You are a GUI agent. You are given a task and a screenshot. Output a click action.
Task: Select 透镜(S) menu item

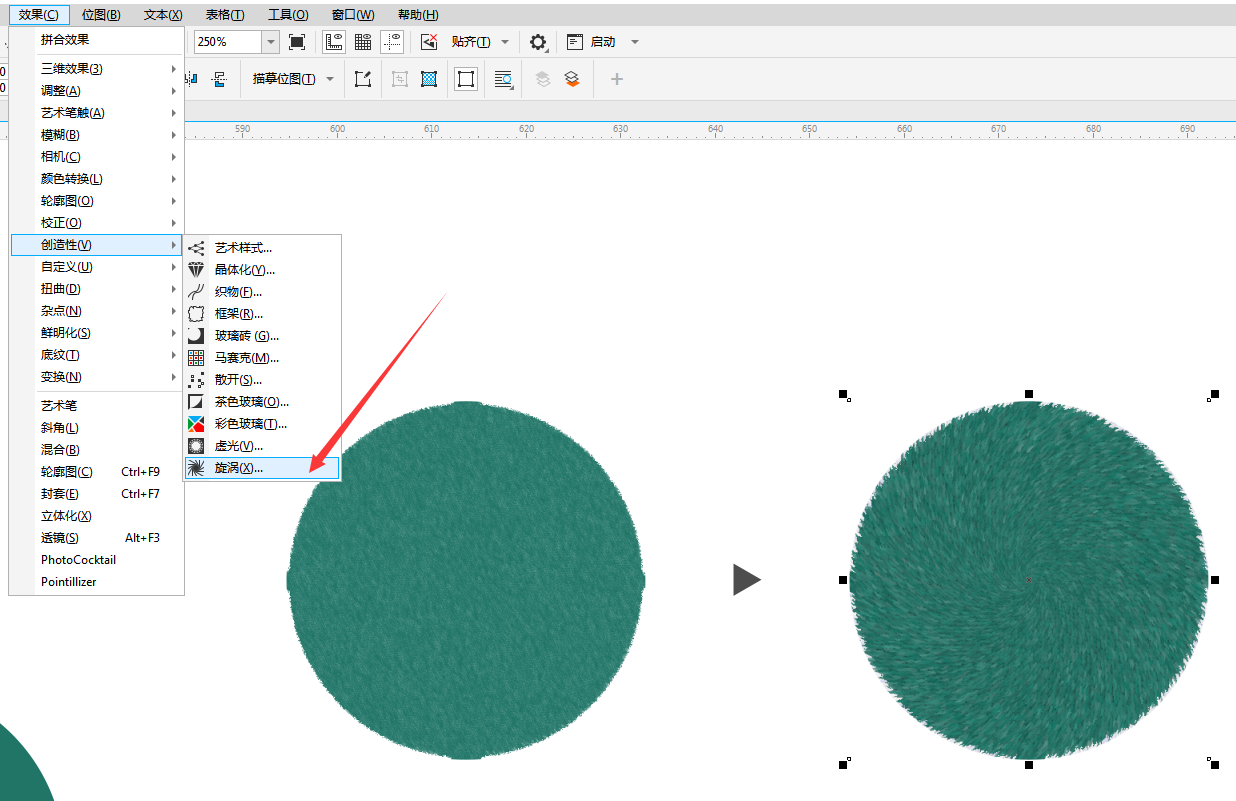tap(97, 538)
